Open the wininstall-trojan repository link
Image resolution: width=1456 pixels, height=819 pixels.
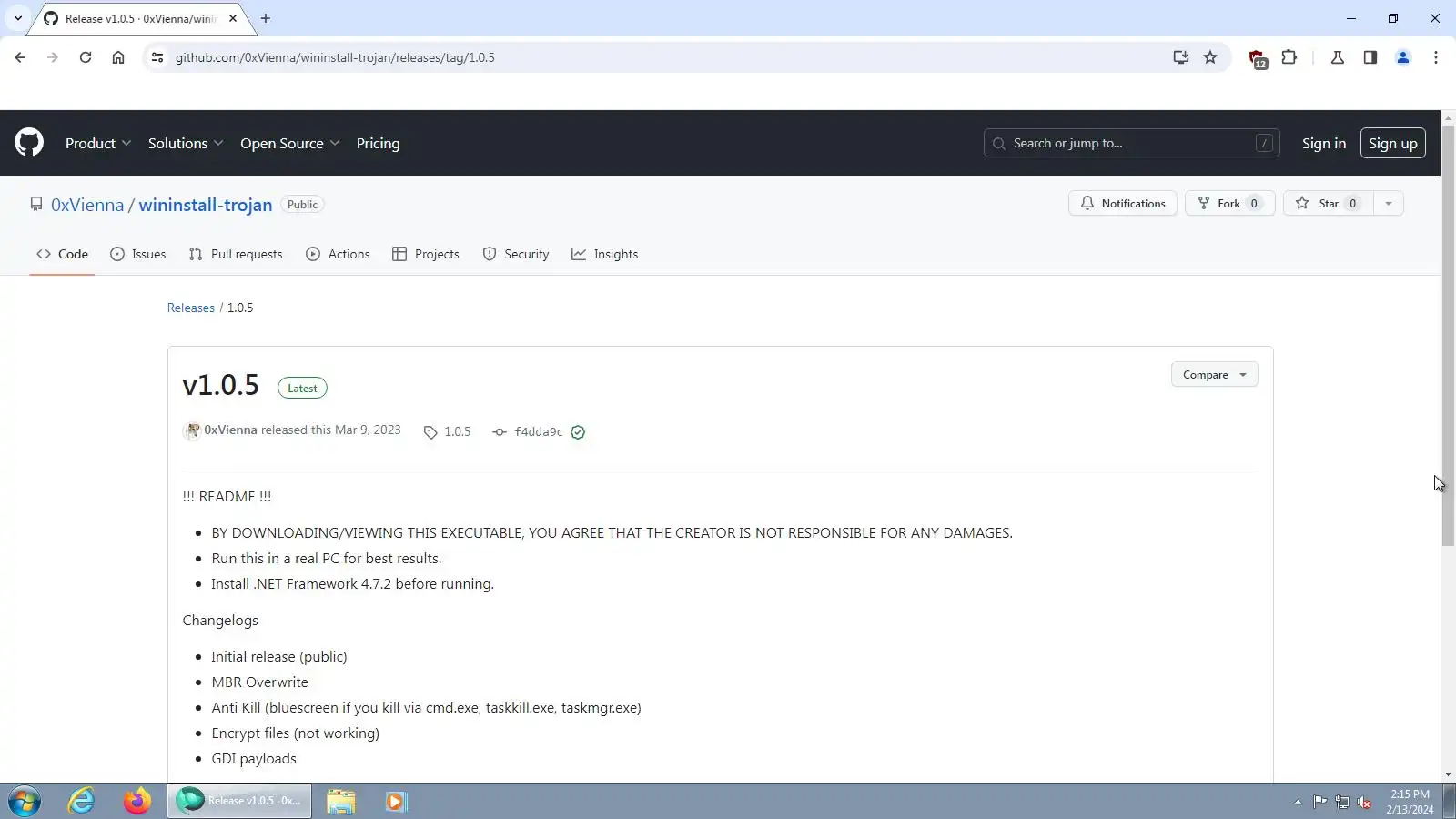coord(206,205)
